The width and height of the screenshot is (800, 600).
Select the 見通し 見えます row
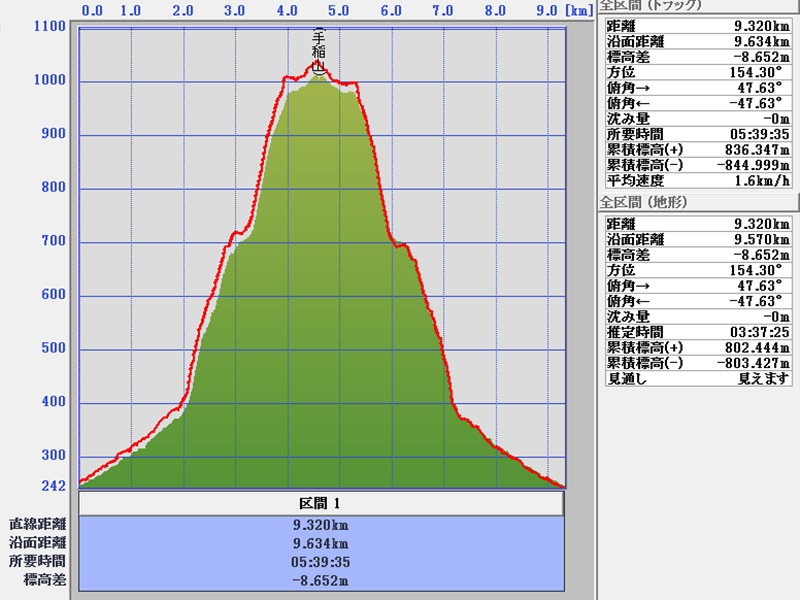(x=698, y=378)
